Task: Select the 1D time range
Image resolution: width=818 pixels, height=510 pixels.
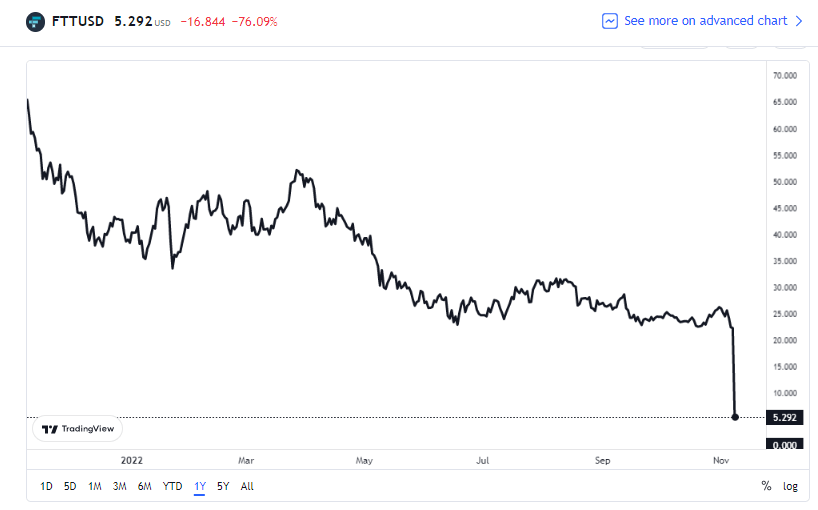Action: click(x=46, y=486)
